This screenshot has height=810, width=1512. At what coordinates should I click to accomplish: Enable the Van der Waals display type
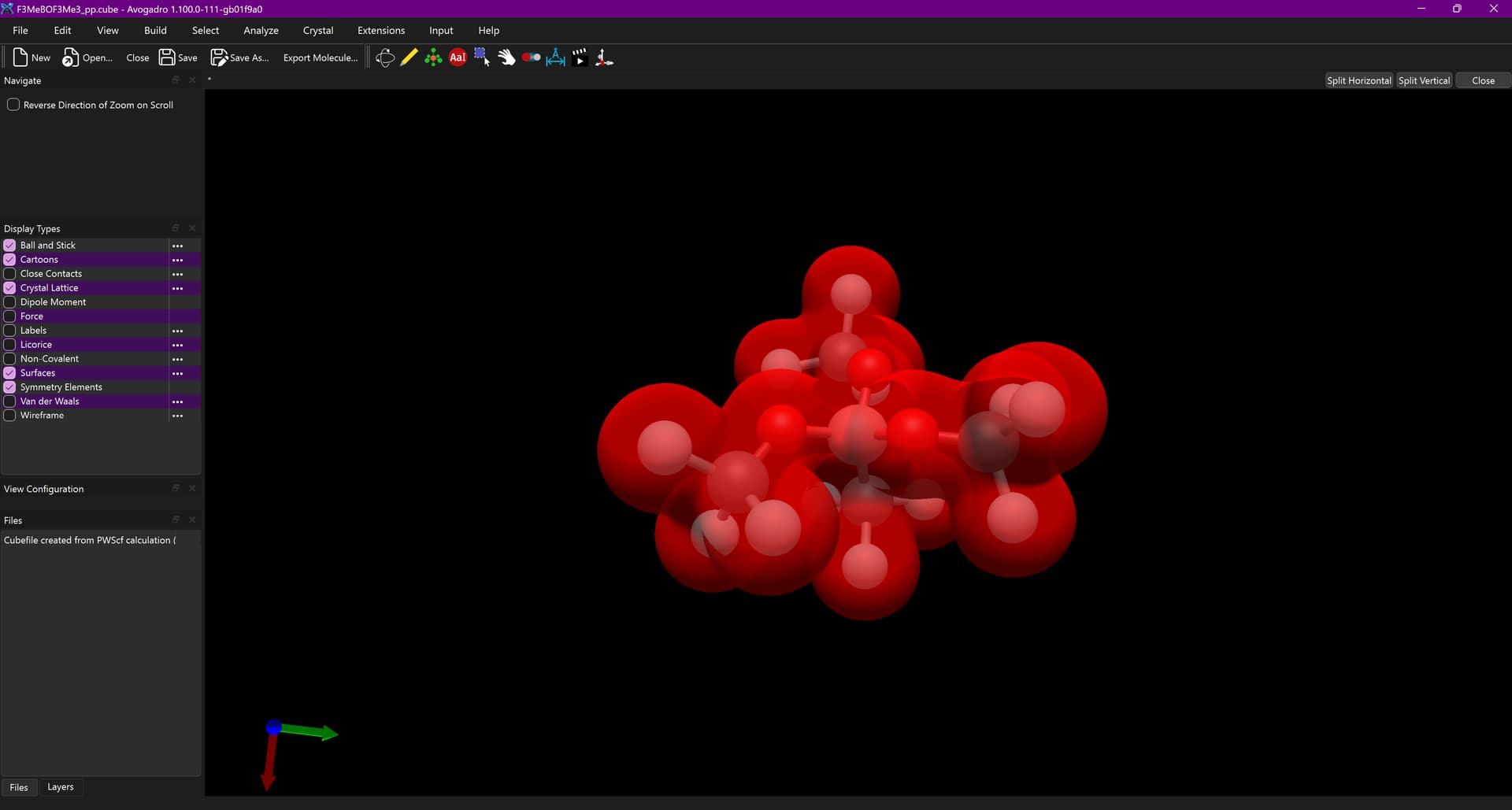(x=10, y=401)
